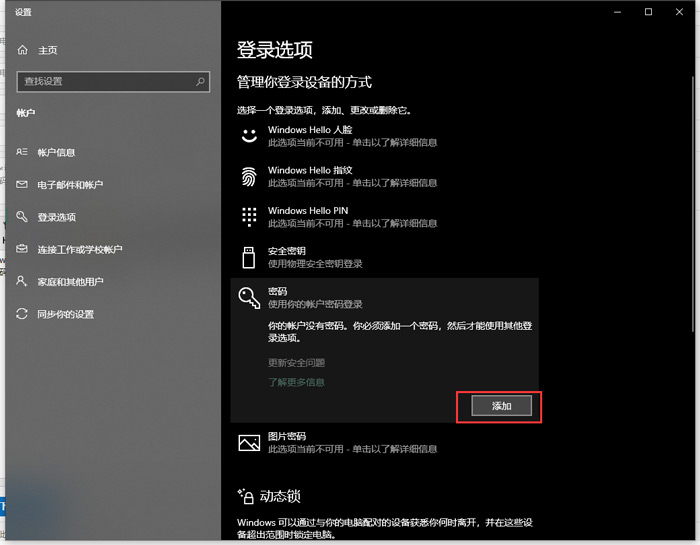Click the Windows Hello PIN keypad icon
Image resolution: width=700 pixels, height=545 pixels.
[249, 217]
